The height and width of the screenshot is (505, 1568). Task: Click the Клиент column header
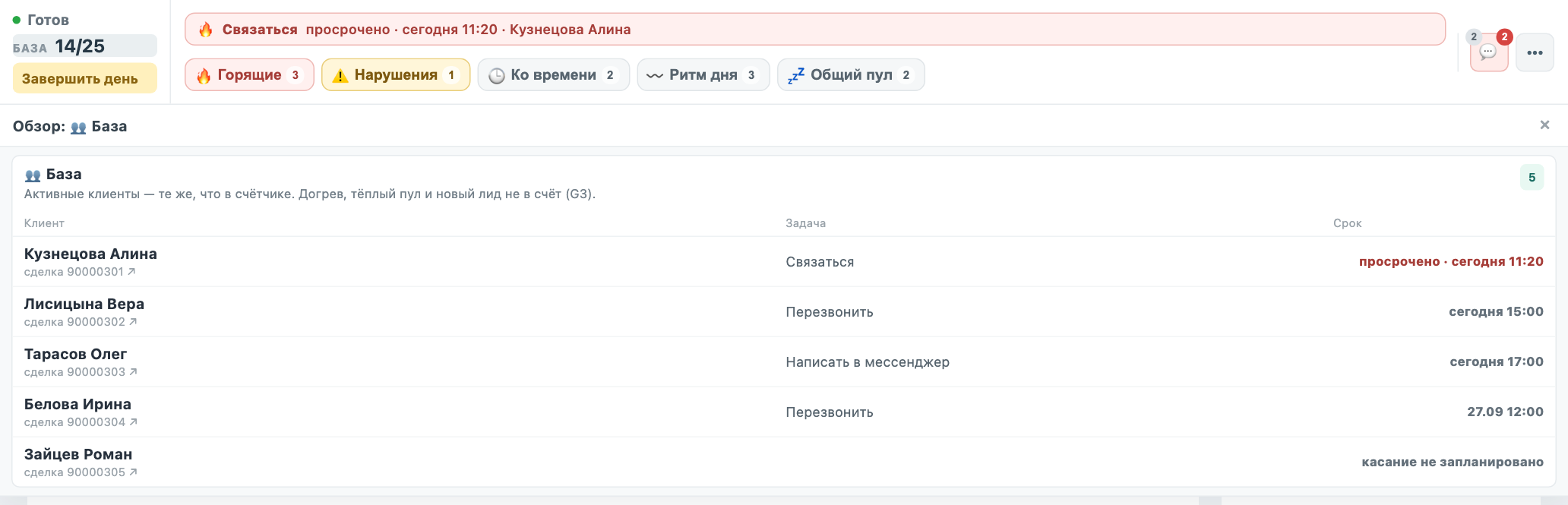coord(44,223)
